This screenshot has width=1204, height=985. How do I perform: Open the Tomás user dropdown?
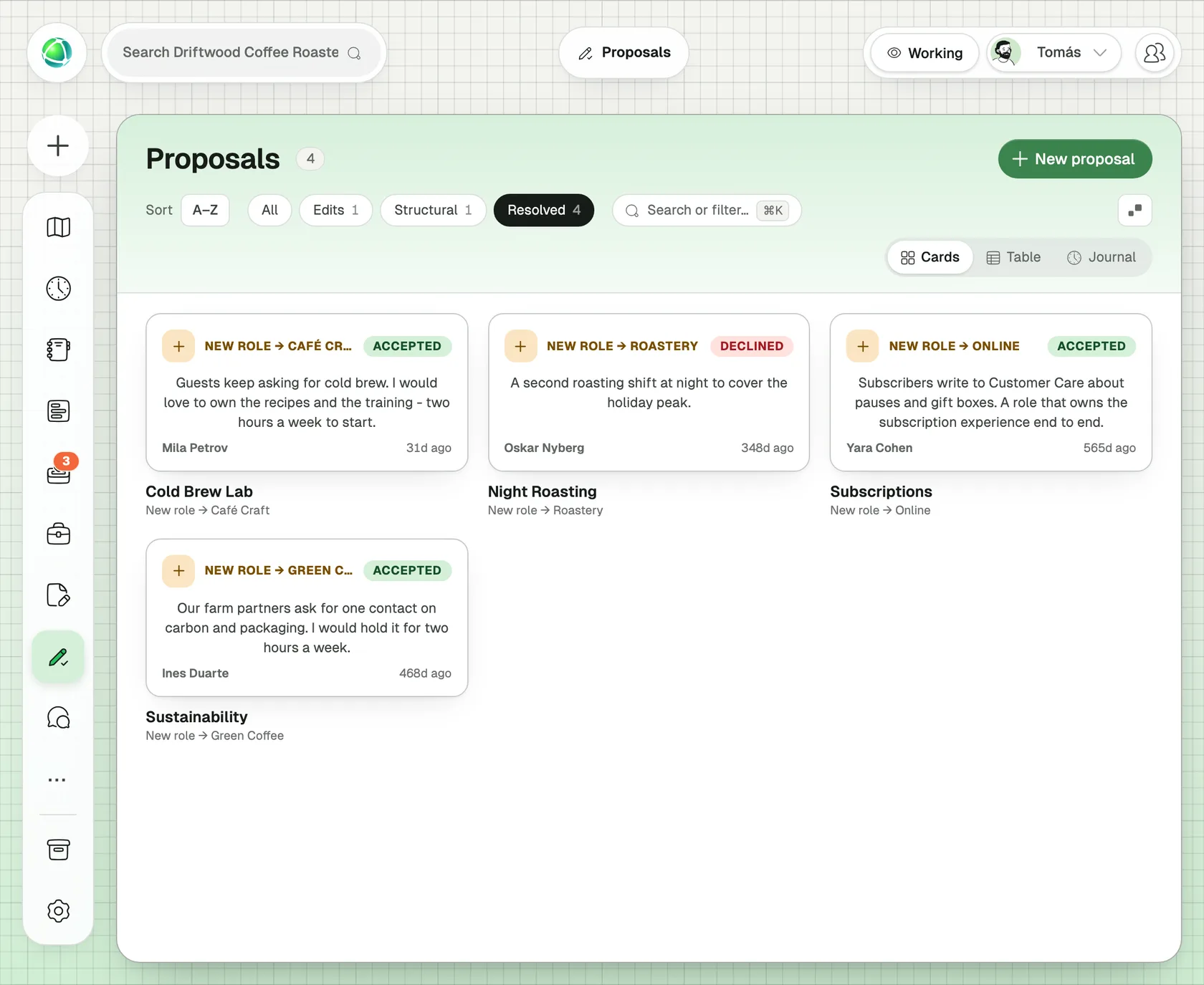tap(1053, 52)
